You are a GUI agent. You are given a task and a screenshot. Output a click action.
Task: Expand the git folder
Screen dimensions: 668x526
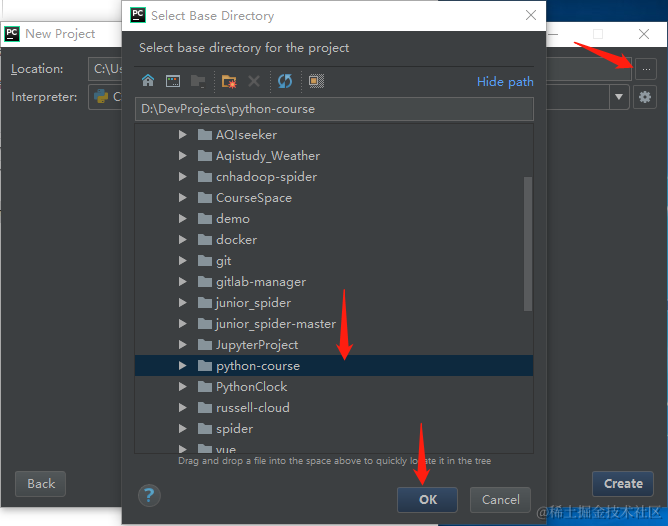pyautogui.click(x=182, y=260)
